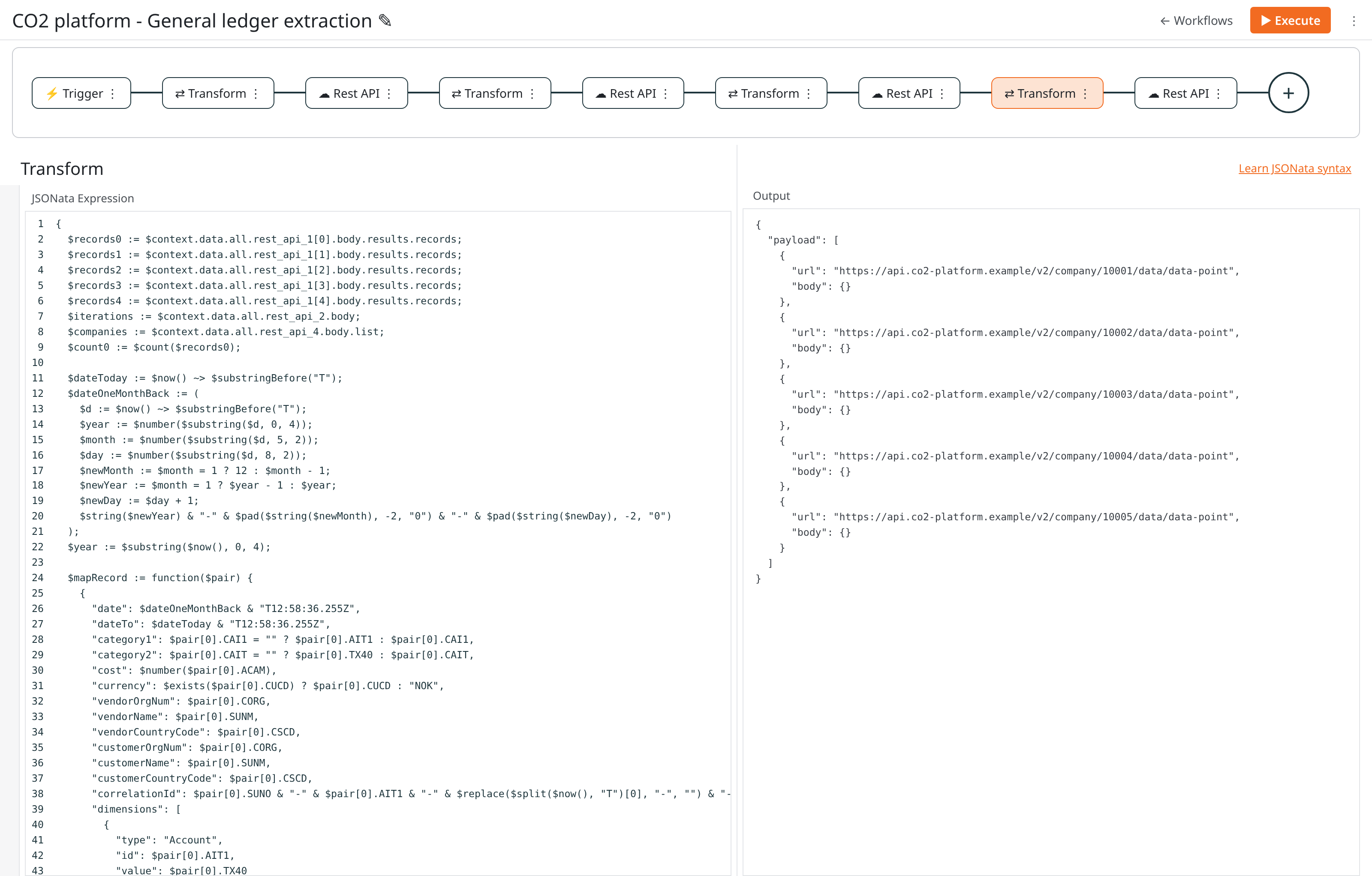Open the first Transform node's three-dot menu
This screenshot has height=876, width=1372.
256,93
